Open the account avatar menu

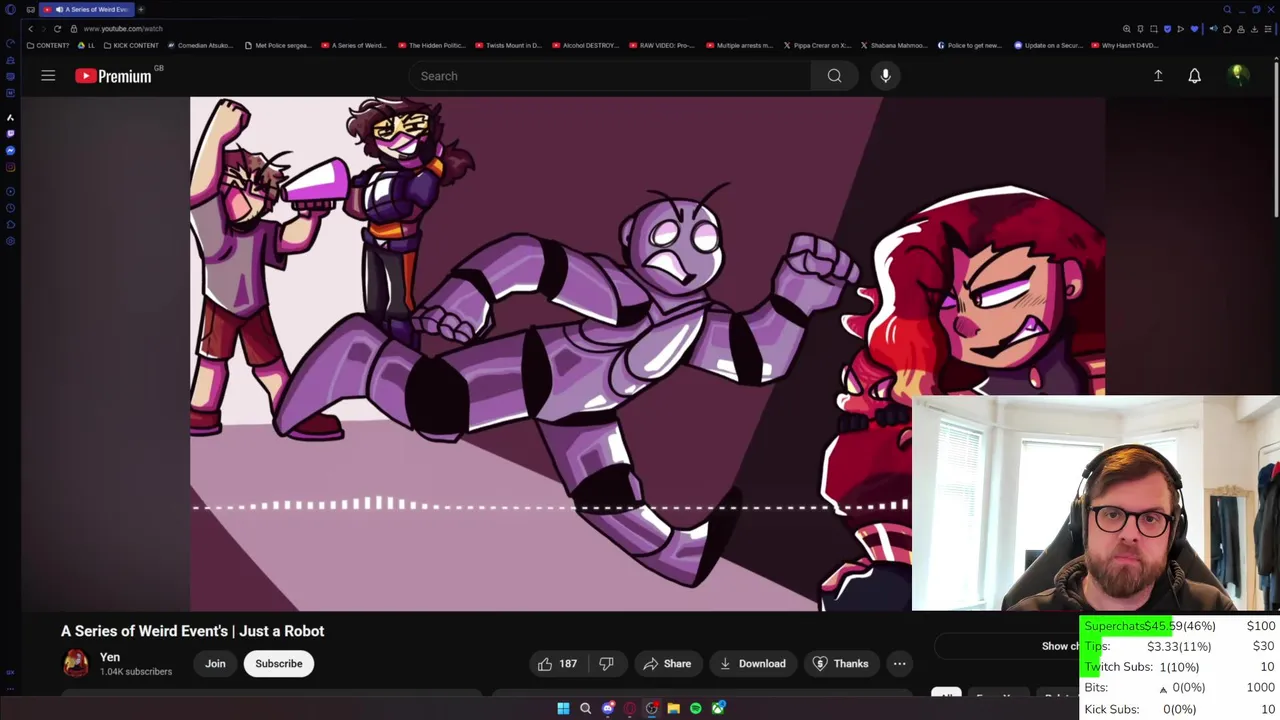1237,75
